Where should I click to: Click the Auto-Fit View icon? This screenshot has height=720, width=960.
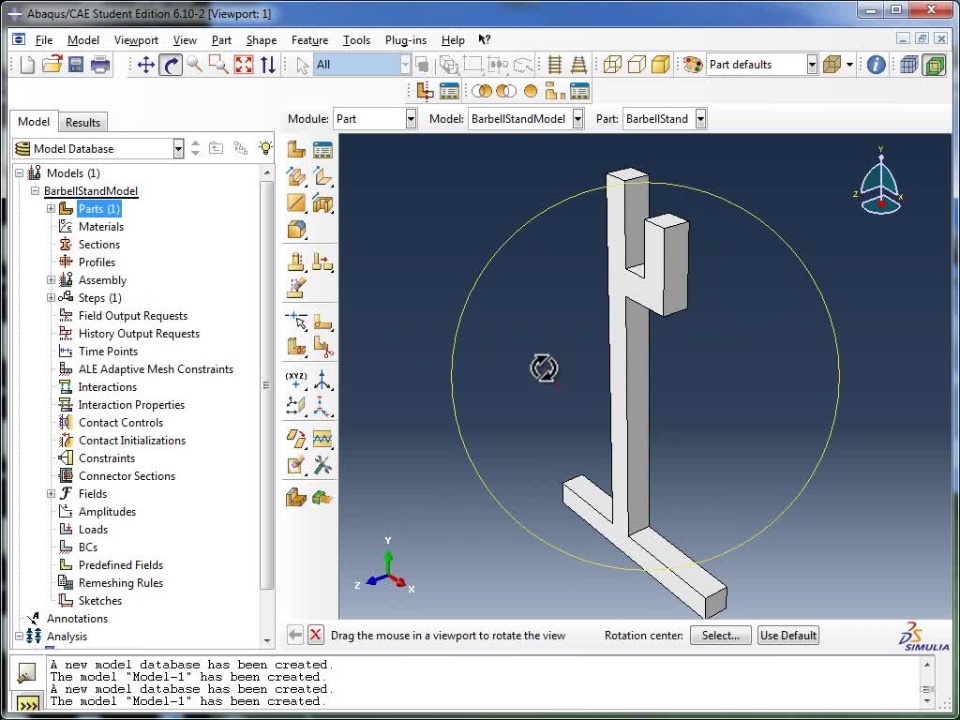point(243,64)
